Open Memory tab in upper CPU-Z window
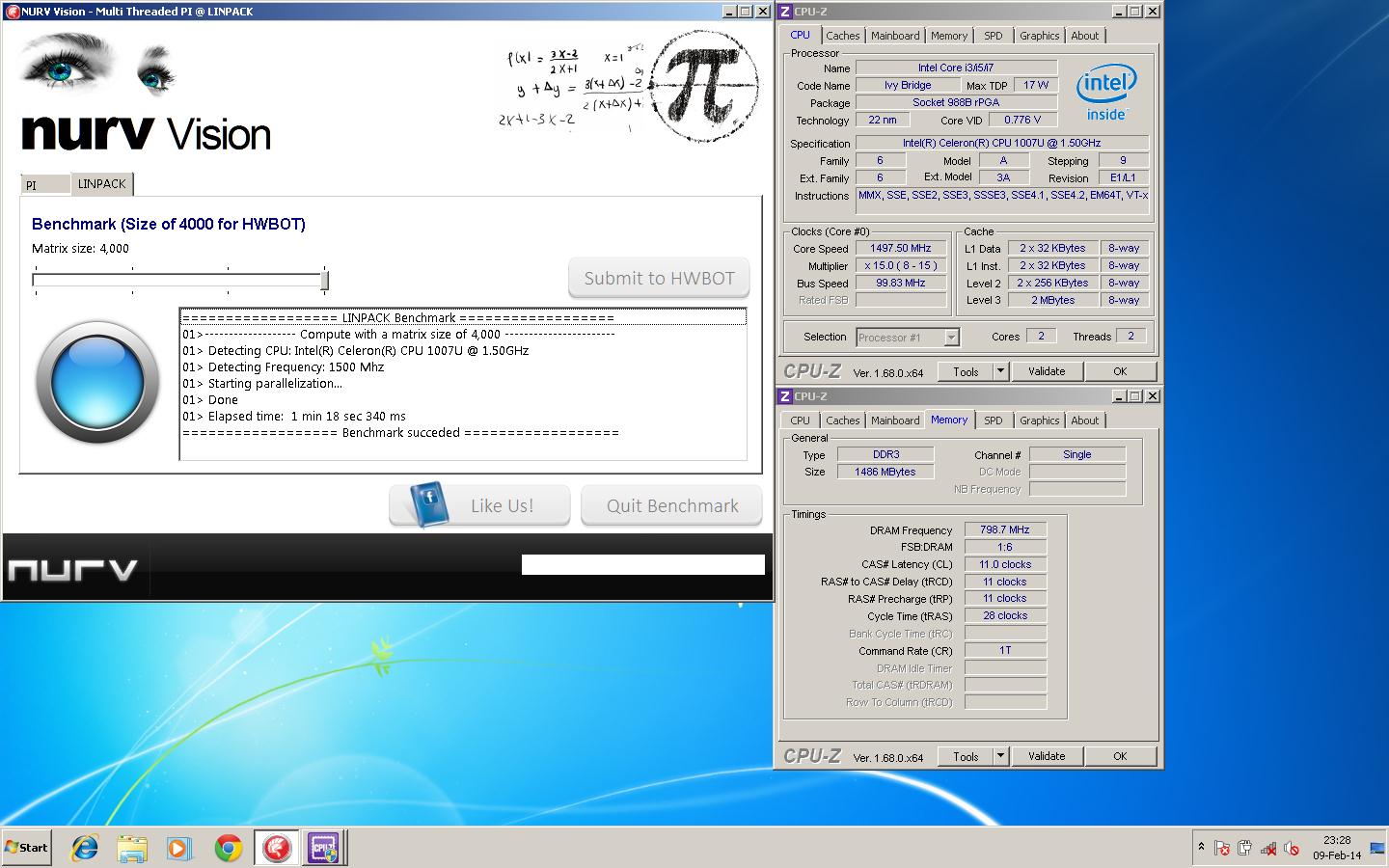Viewport: 1389px width, 868px height. click(x=949, y=36)
